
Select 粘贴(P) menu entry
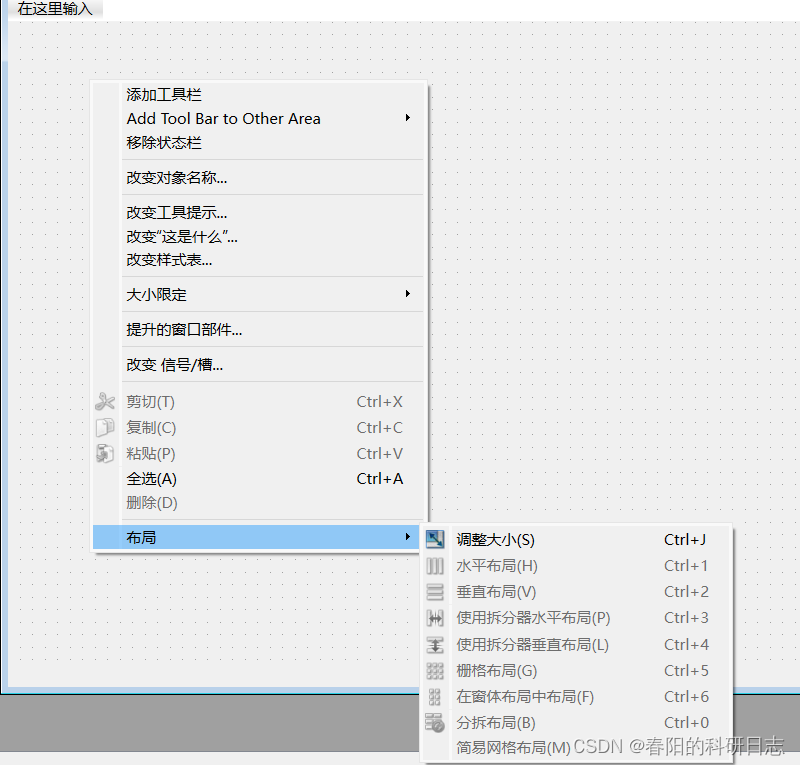tap(259, 453)
